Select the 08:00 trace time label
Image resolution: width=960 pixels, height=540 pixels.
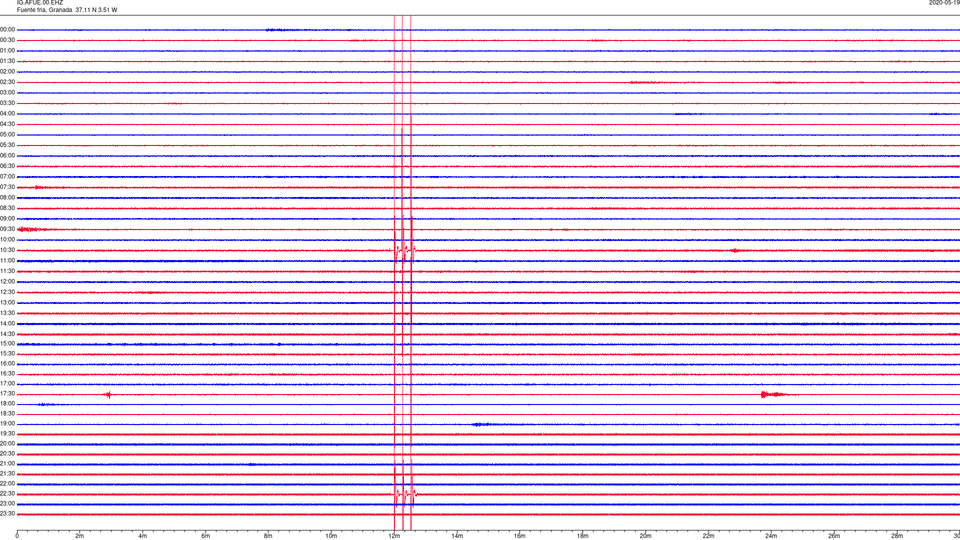coord(8,198)
